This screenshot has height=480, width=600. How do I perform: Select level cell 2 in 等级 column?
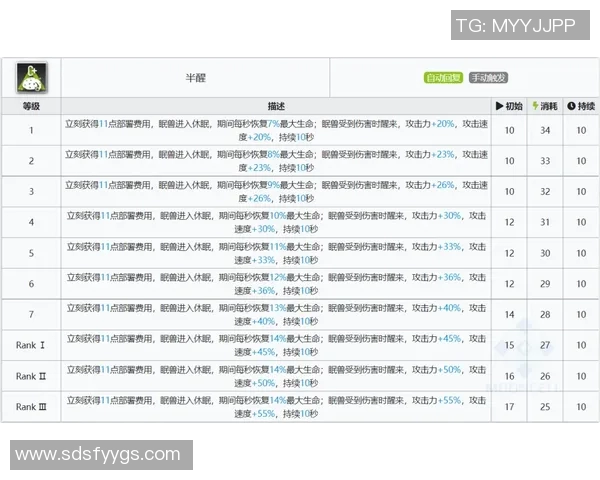point(31,161)
